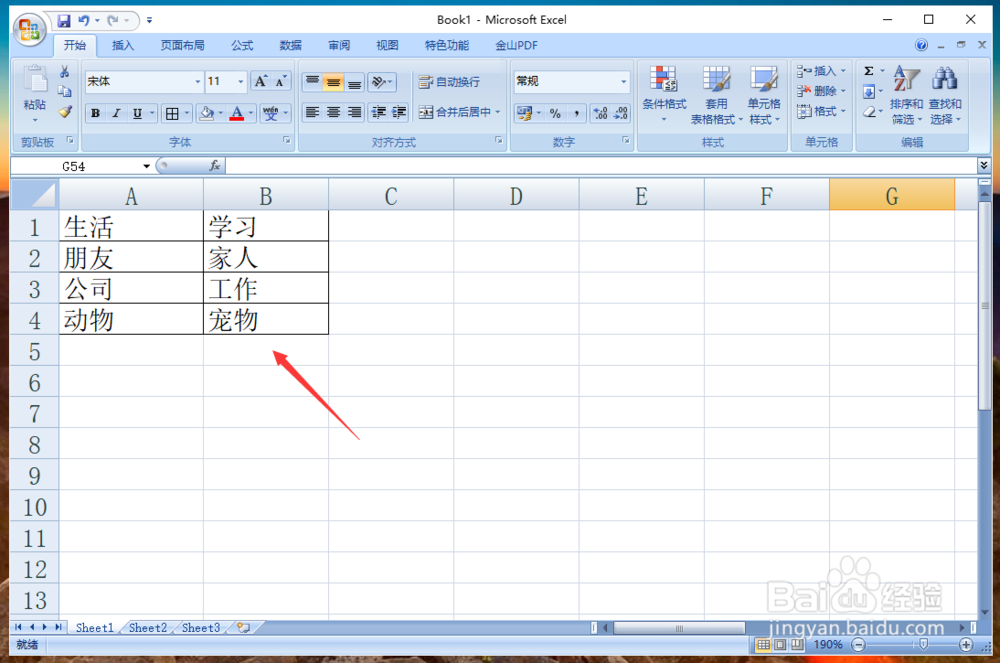
Task: Apply percent style
Action: (x=555, y=113)
